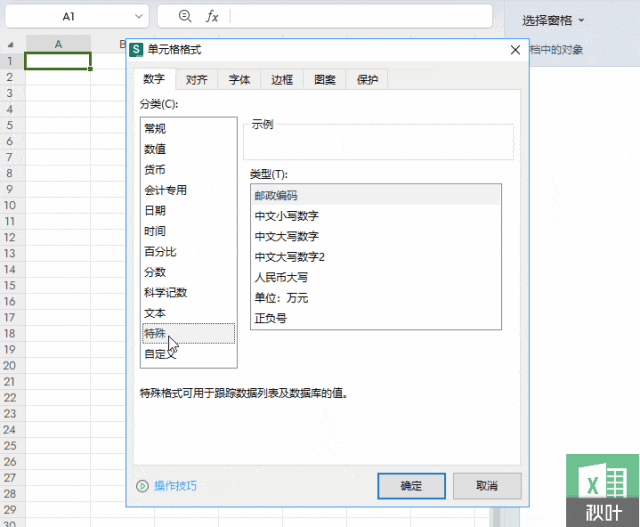Click the formula bar input field
This screenshot has width=640, height=527.
pyautogui.click(x=361, y=16)
